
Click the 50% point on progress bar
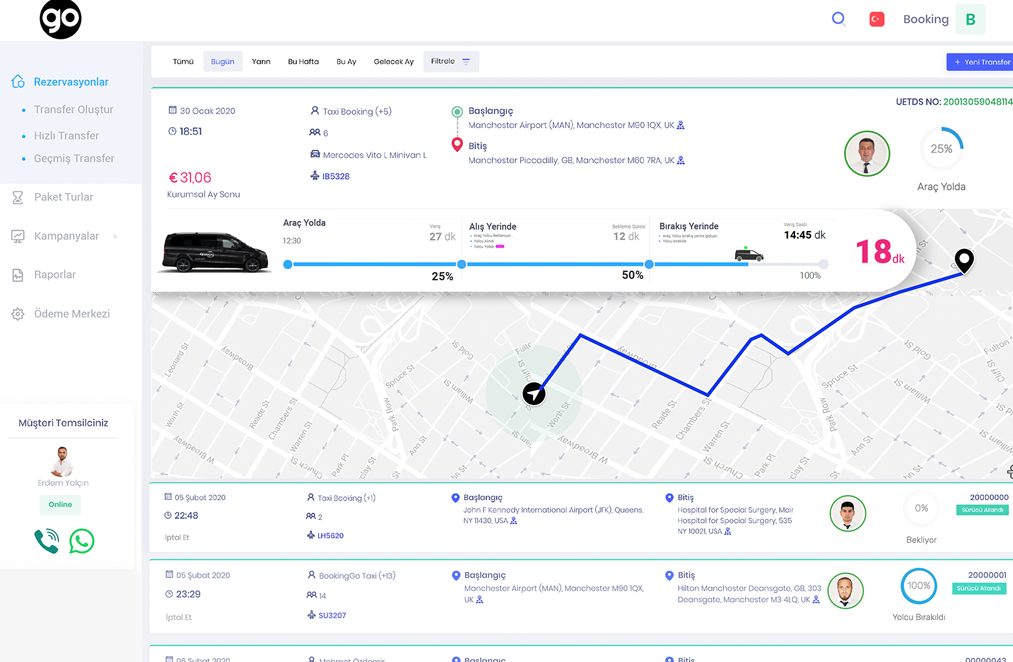[649, 265]
